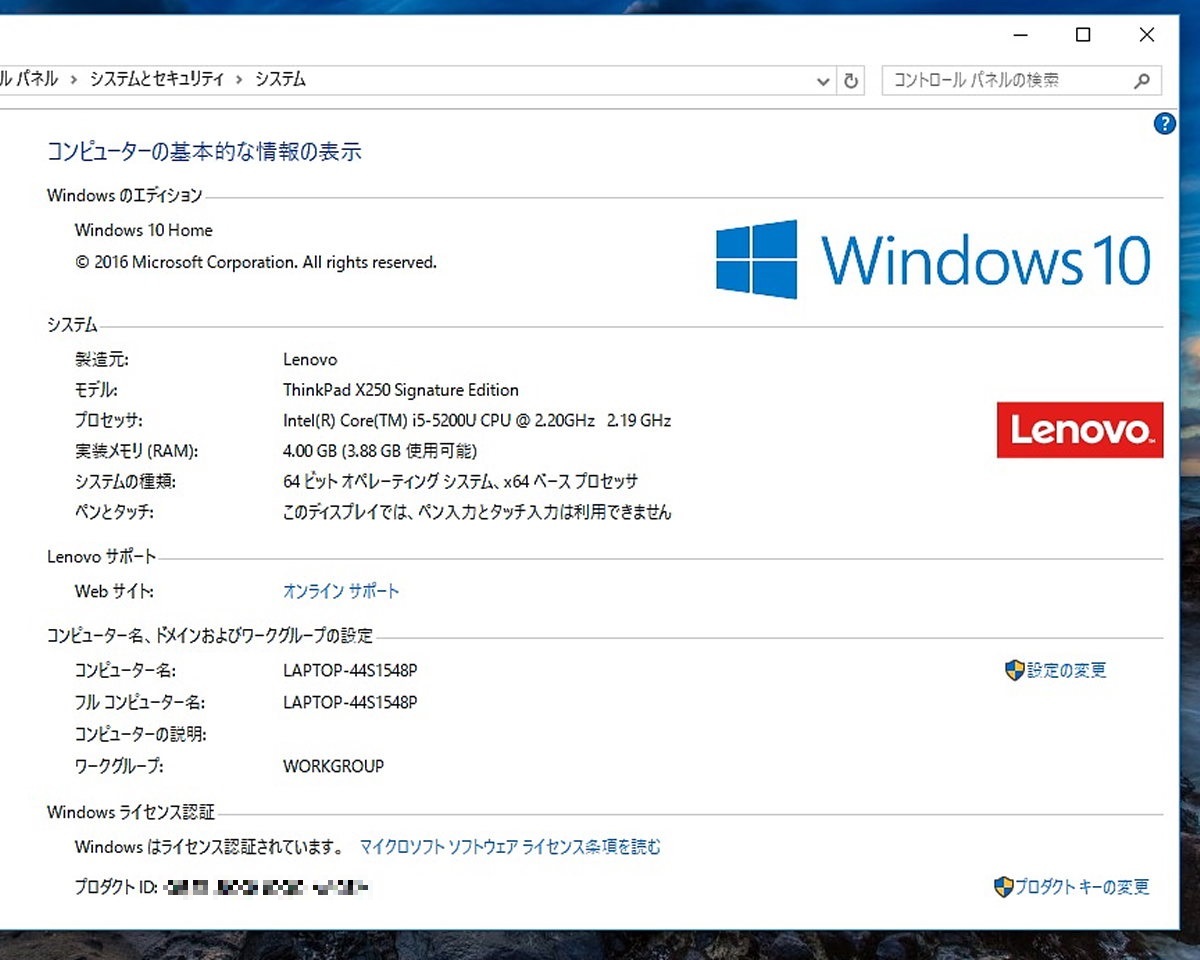Click the Windows のエディション section header
This screenshot has height=960, width=1200.
coord(124,195)
